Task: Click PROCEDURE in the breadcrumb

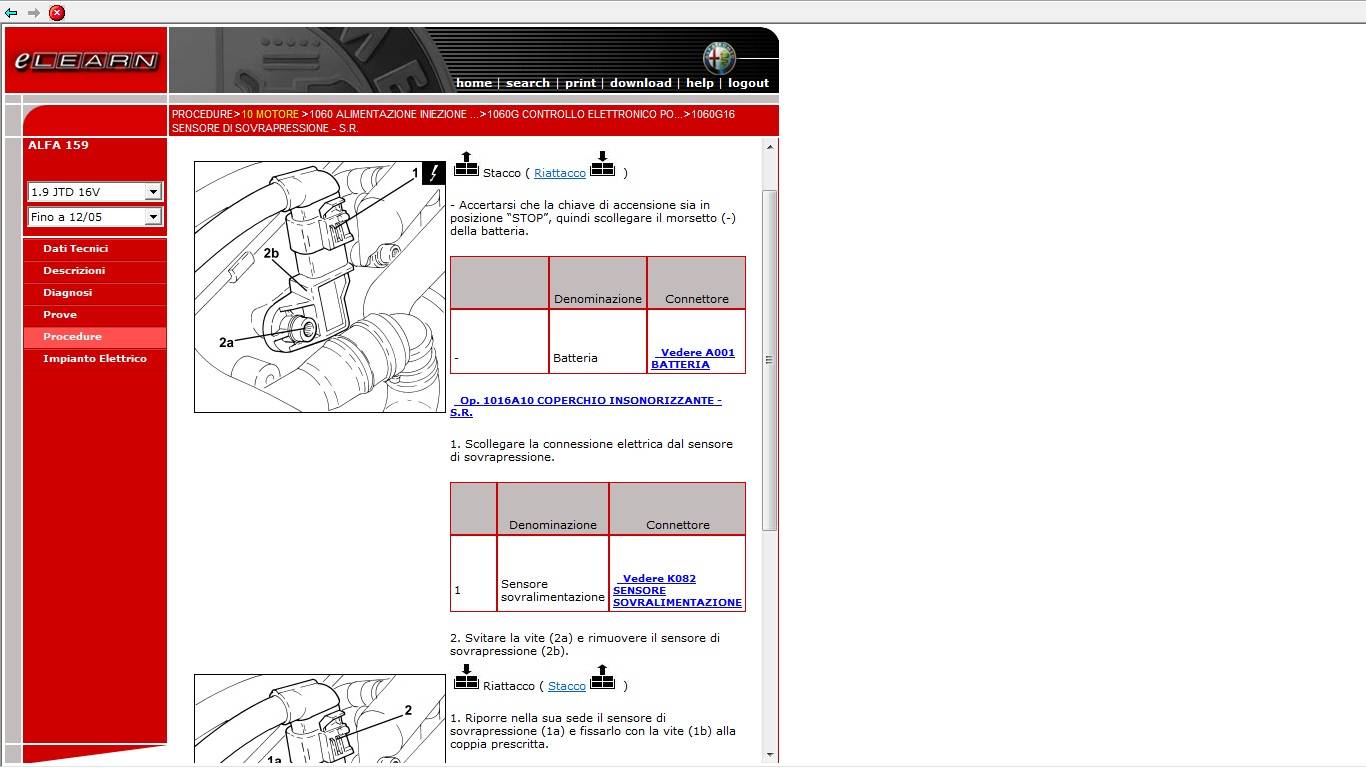Action: coord(202,115)
